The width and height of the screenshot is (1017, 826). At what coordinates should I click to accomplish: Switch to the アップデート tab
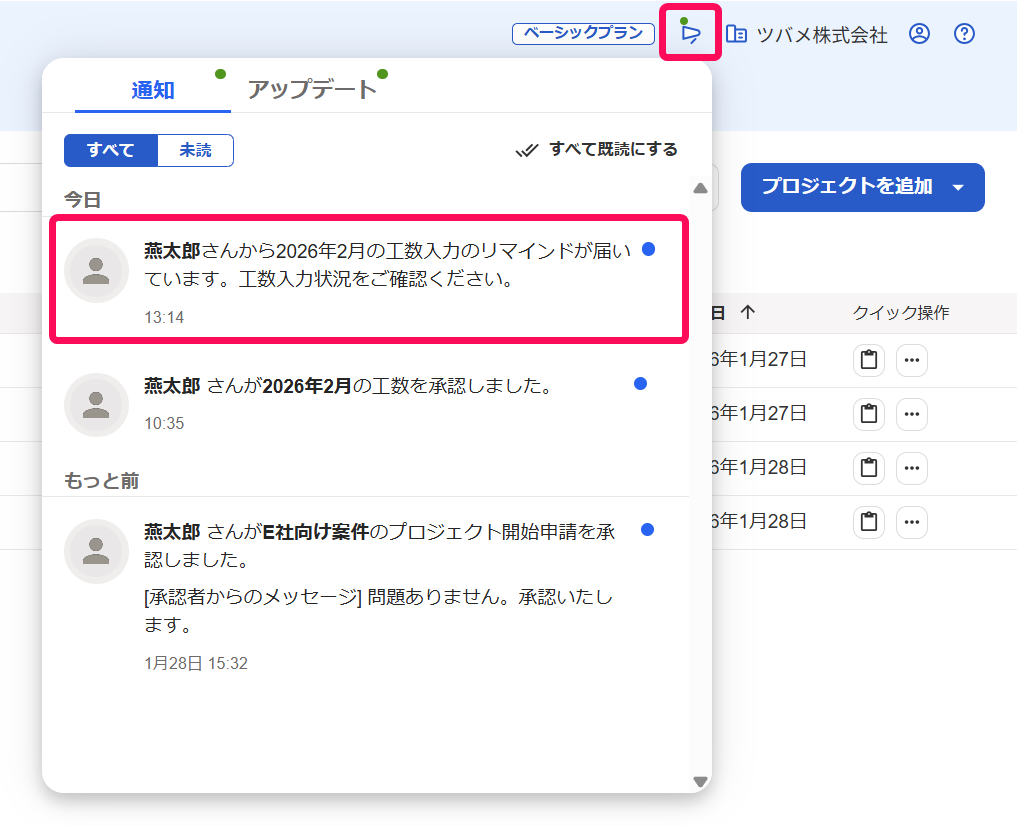pyautogui.click(x=312, y=89)
